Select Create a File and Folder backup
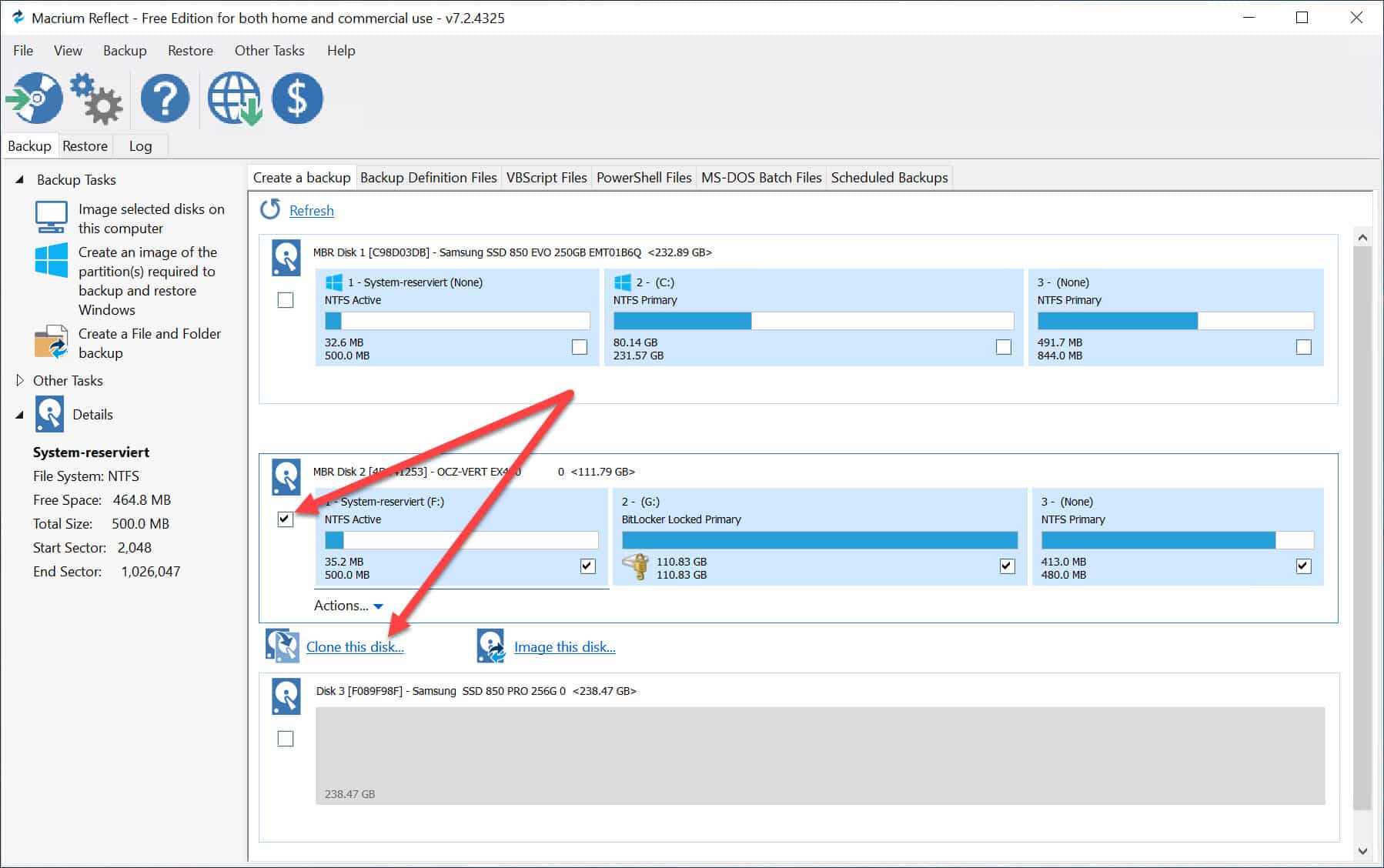 149,343
